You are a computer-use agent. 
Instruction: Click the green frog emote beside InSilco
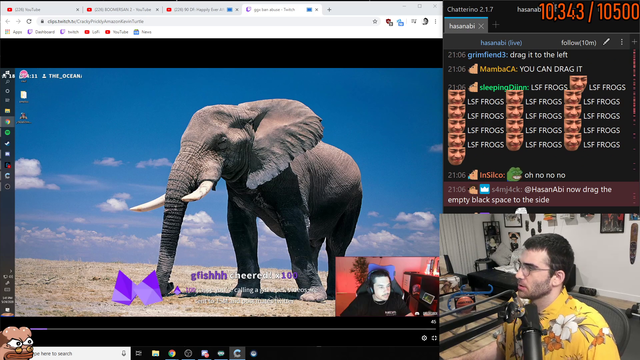[514, 174]
